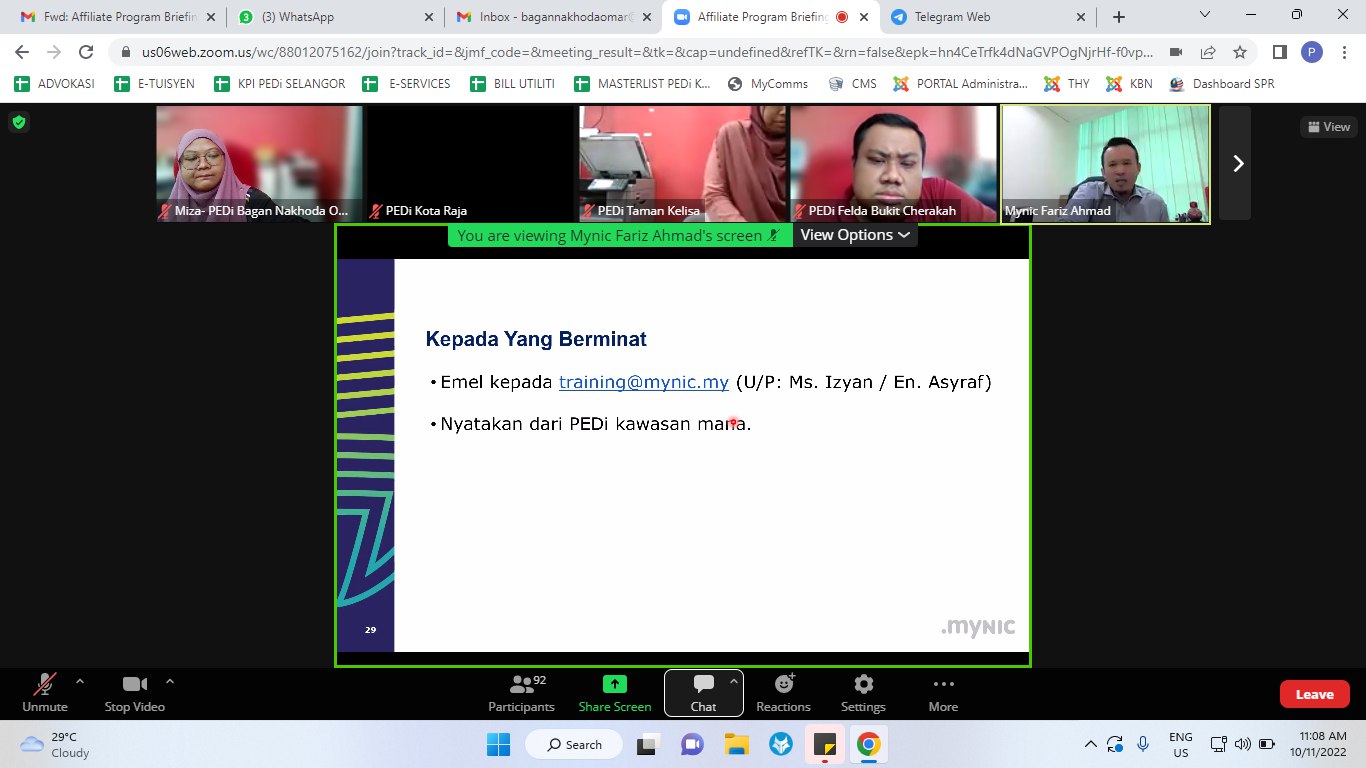Click the red Leave button

(x=1314, y=694)
